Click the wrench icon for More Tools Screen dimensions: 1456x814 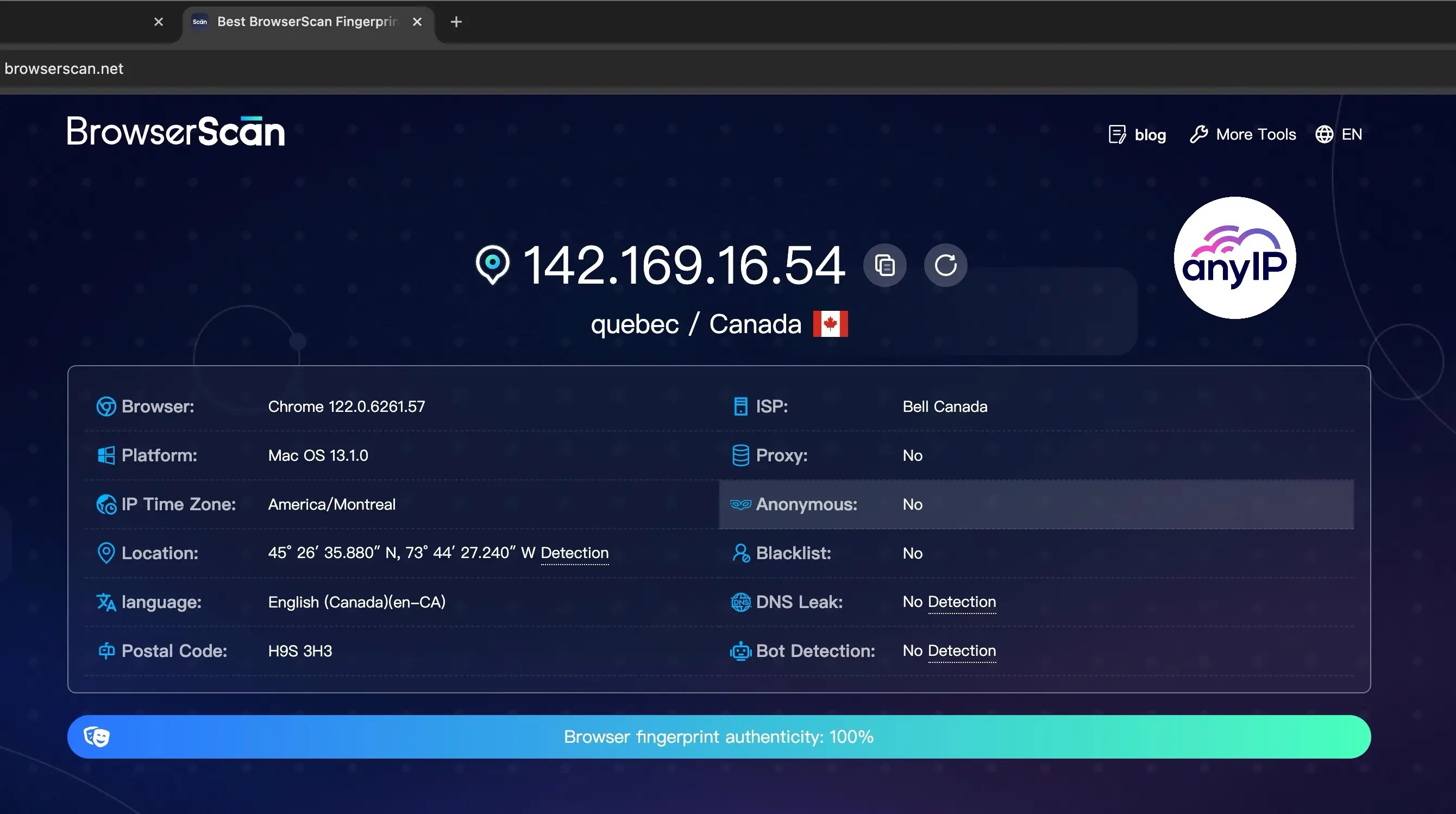[x=1198, y=135]
